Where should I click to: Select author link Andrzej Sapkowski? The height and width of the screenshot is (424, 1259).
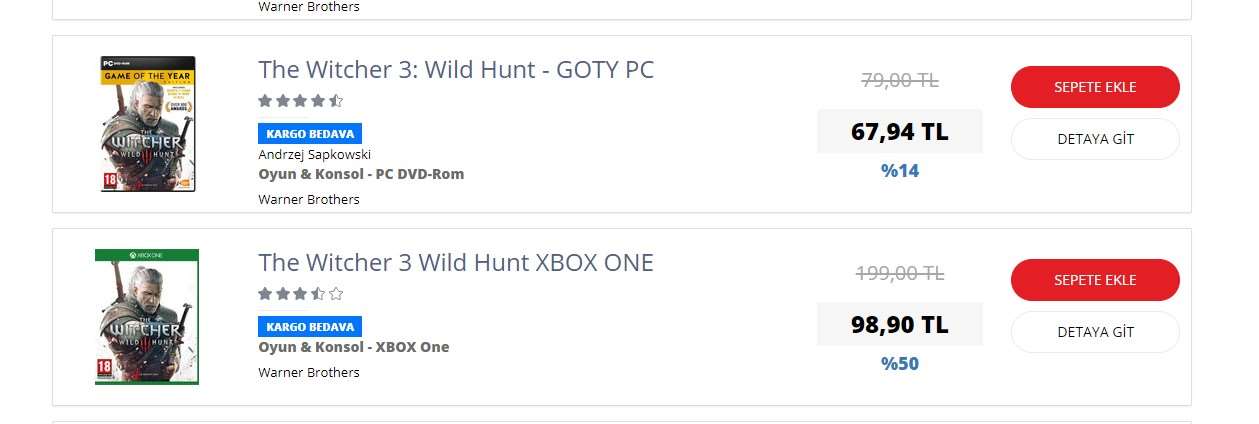pos(315,154)
